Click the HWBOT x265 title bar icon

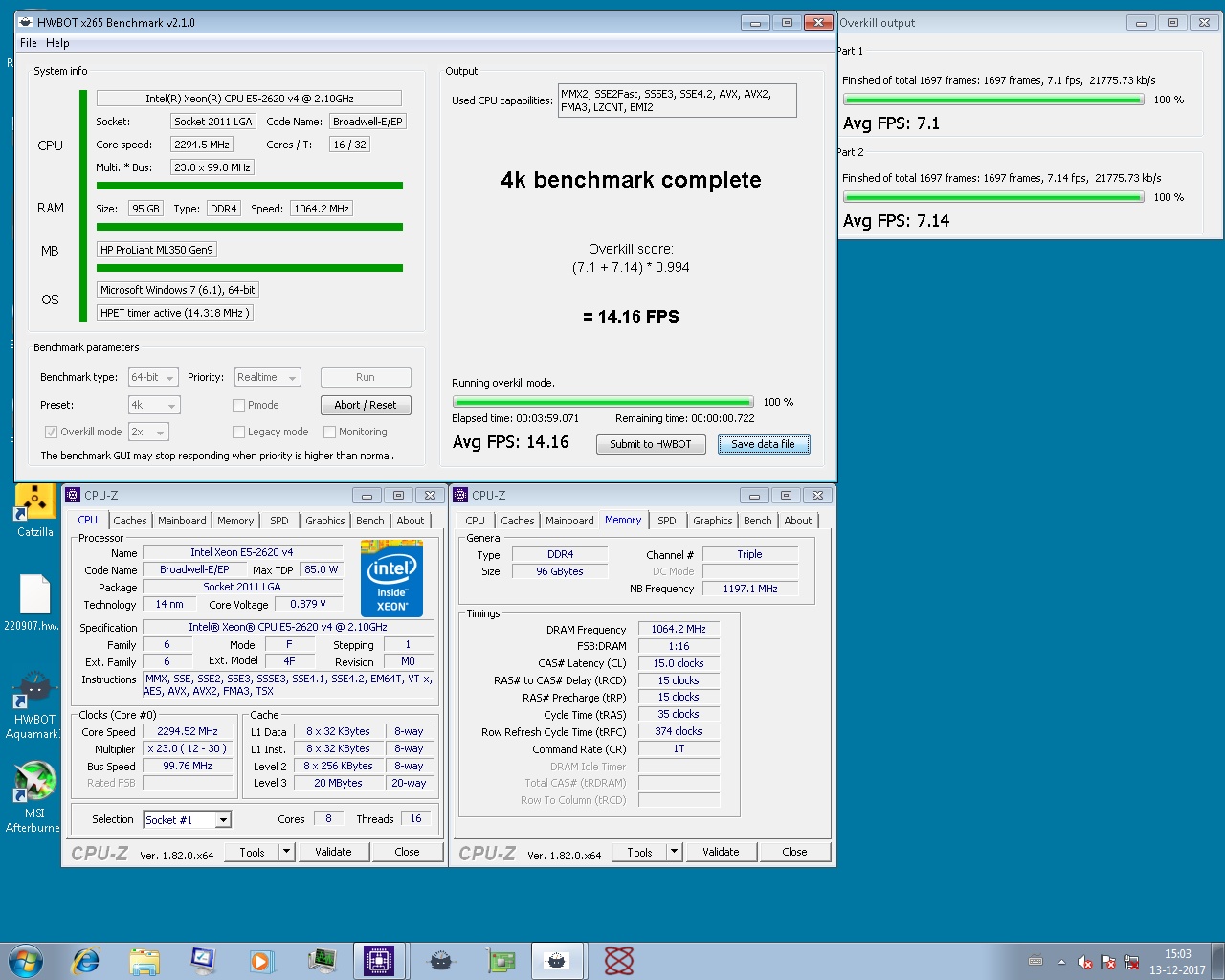click(26, 22)
